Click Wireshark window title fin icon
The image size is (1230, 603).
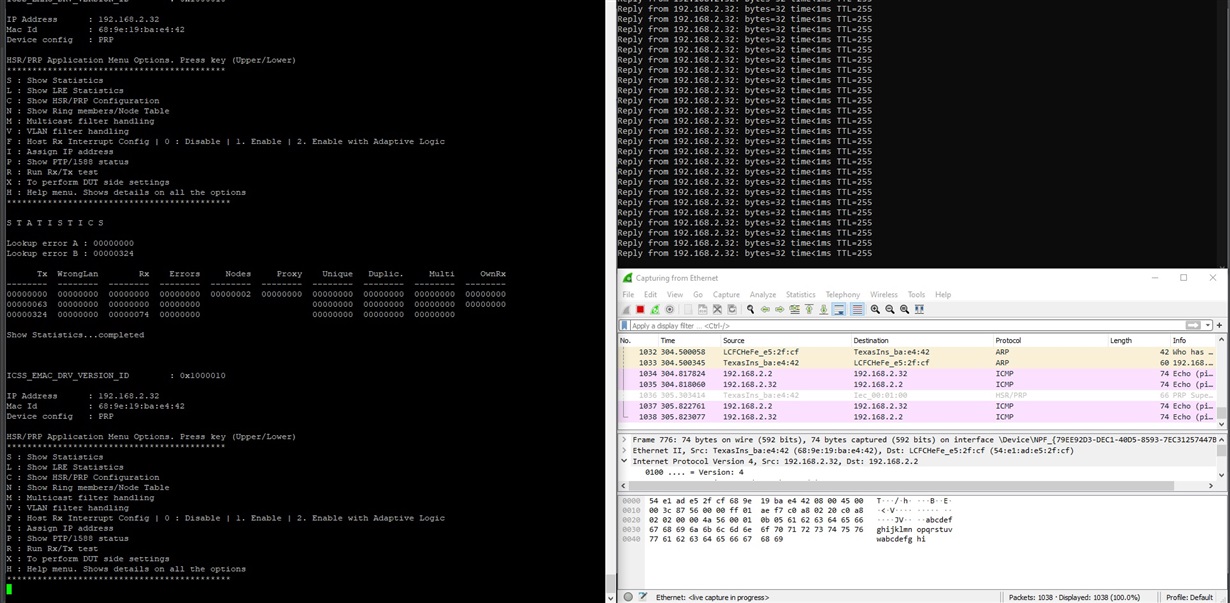pos(627,278)
